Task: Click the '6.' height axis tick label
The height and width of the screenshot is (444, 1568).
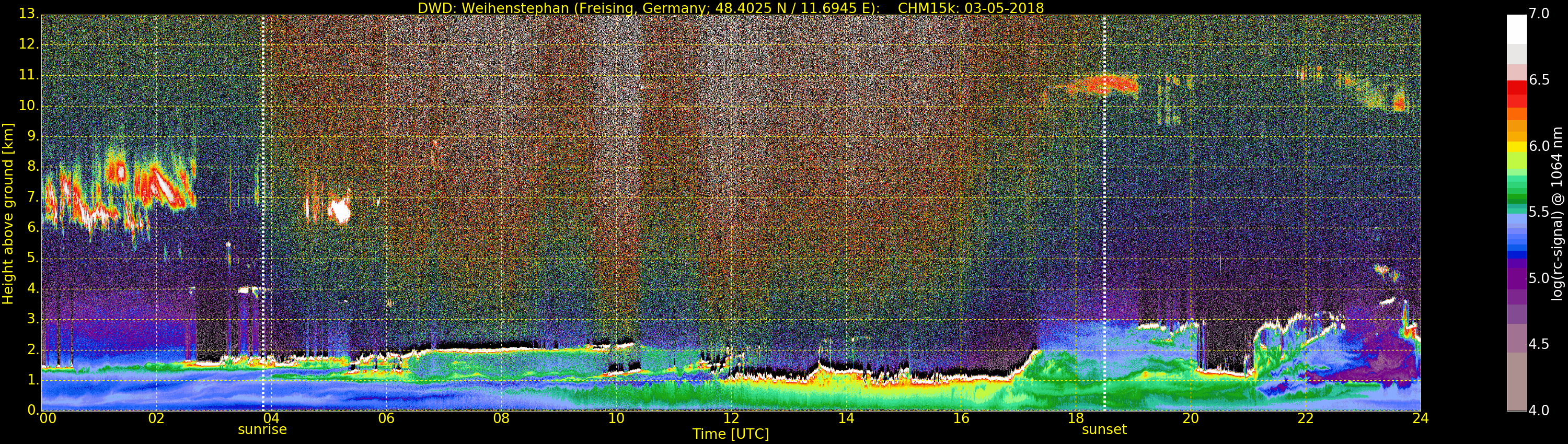Action: click(33, 227)
